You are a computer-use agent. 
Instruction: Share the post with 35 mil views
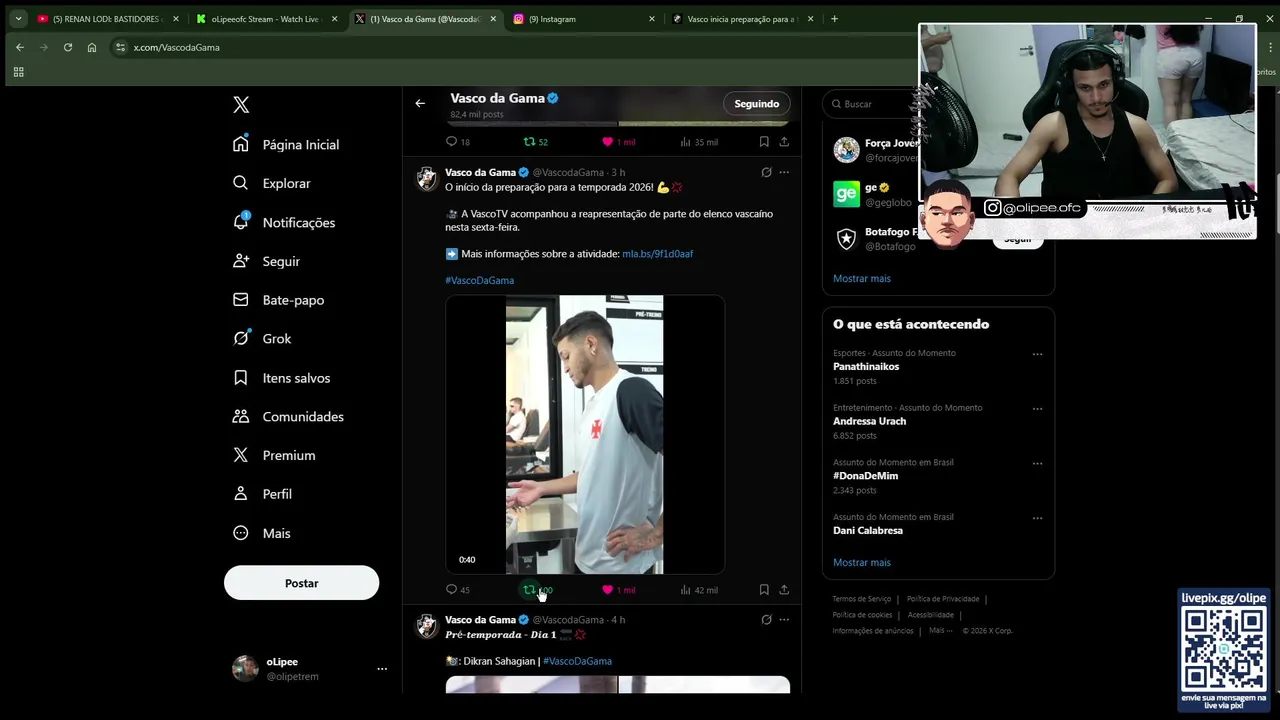(784, 142)
